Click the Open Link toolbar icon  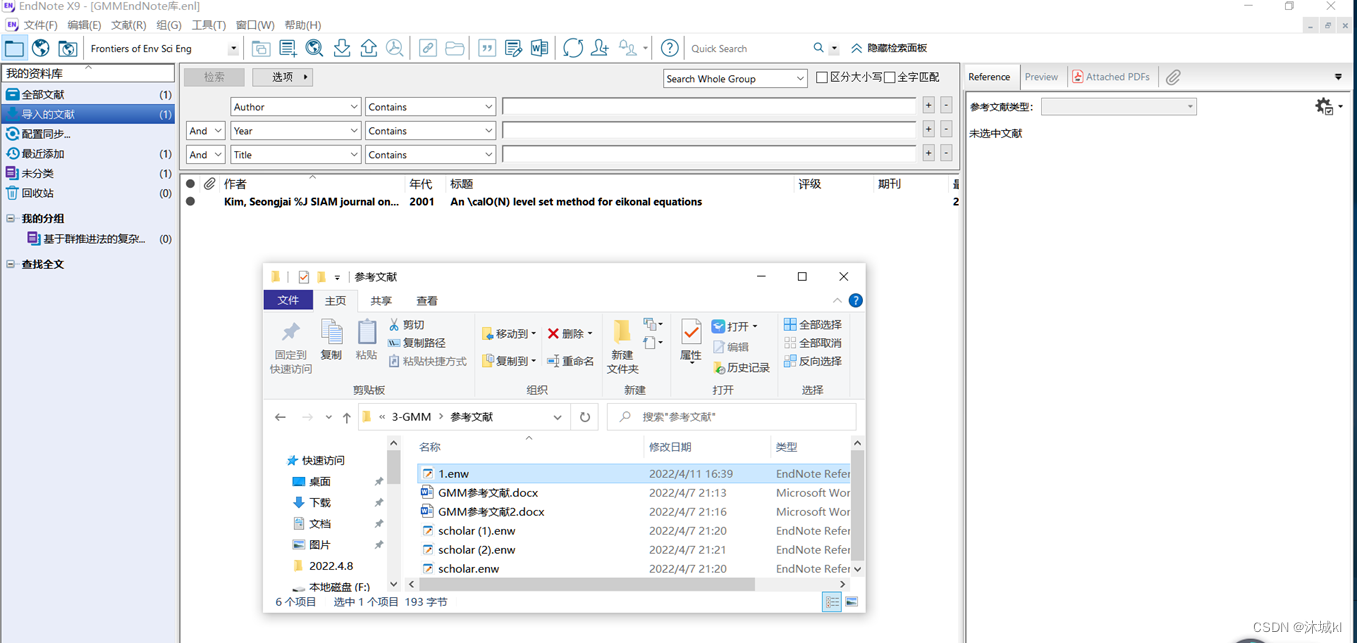(428, 48)
